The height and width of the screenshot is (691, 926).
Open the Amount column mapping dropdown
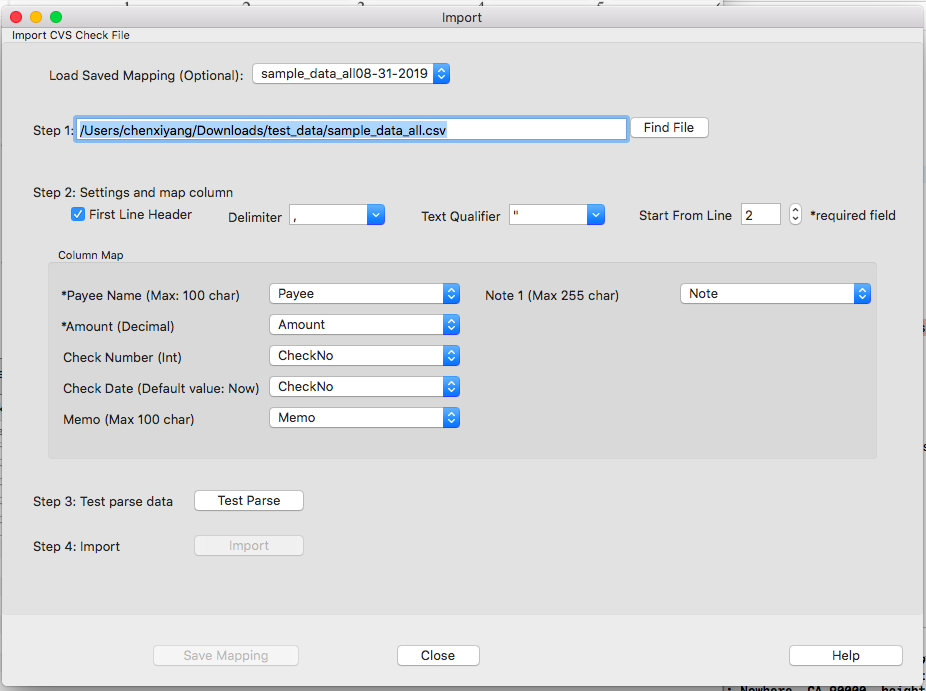364,325
